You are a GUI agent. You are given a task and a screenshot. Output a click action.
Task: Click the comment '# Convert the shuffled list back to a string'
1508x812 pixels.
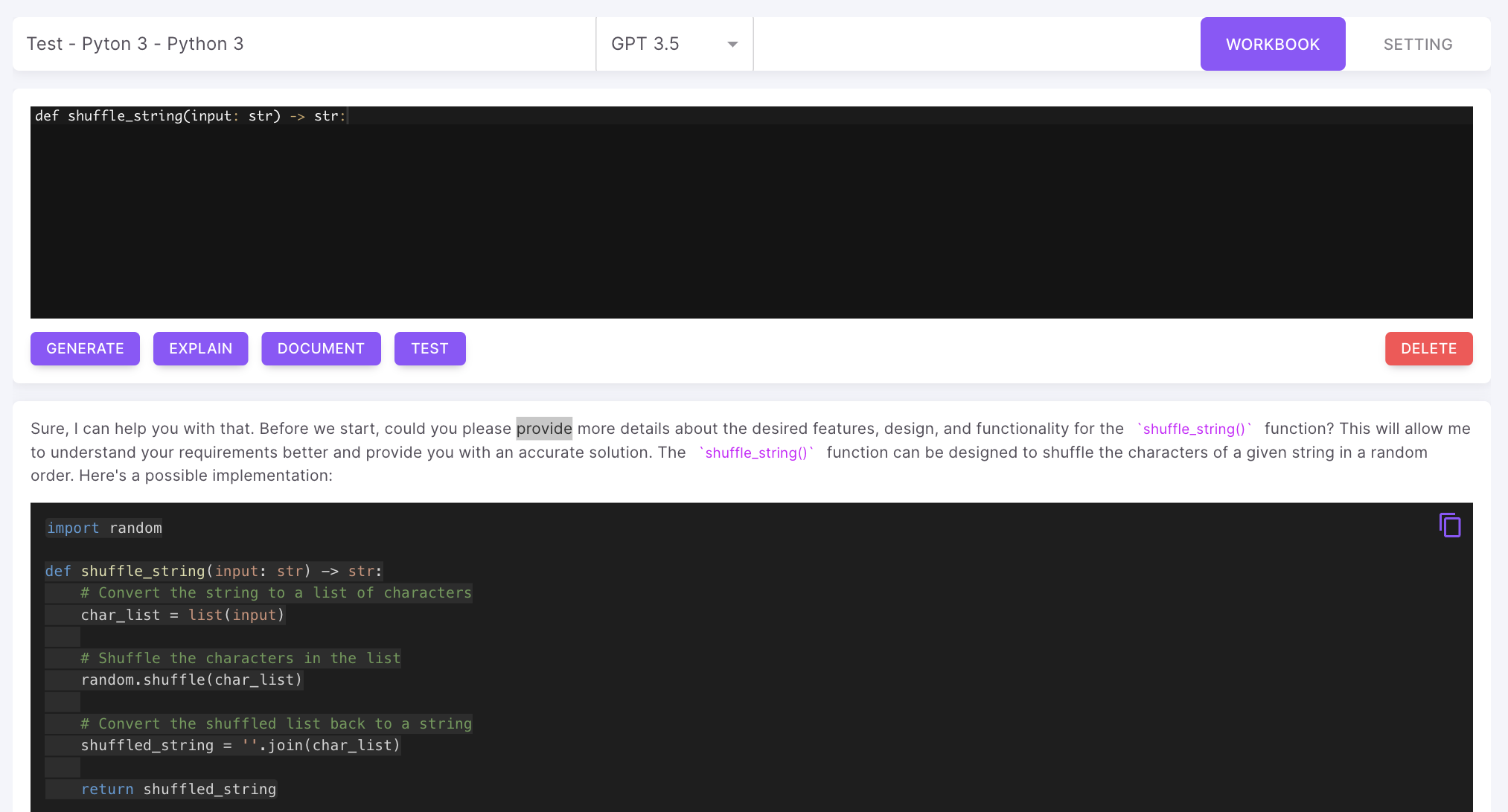click(x=276, y=723)
